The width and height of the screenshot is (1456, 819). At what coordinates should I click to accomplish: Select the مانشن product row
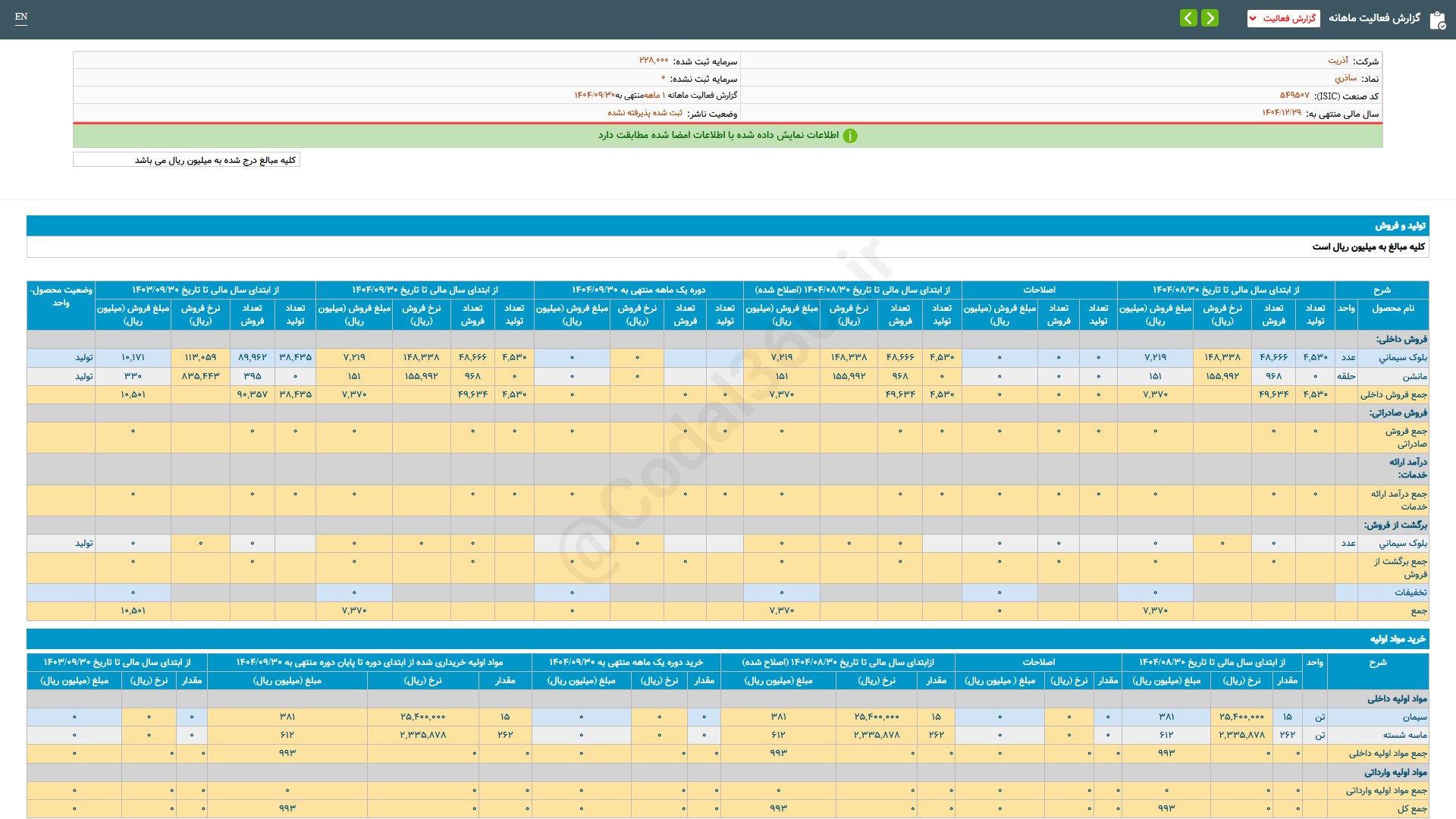(1414, 376)
